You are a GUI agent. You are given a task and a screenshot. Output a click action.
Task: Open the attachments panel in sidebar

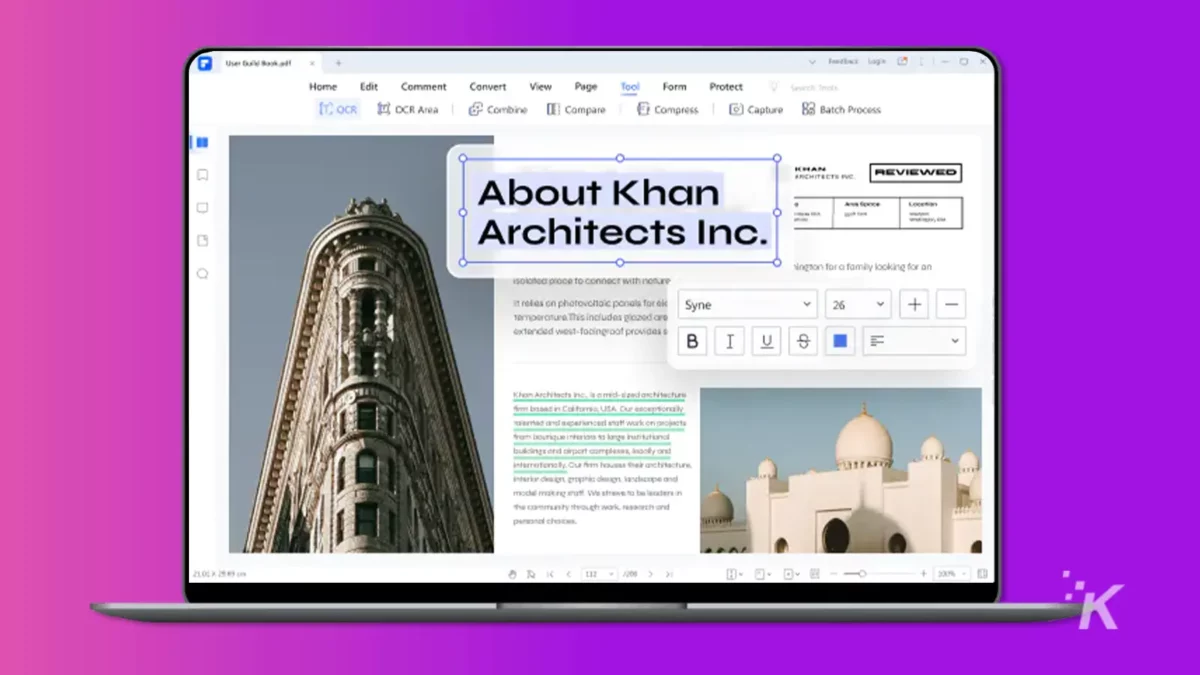(x=202, y=241)
